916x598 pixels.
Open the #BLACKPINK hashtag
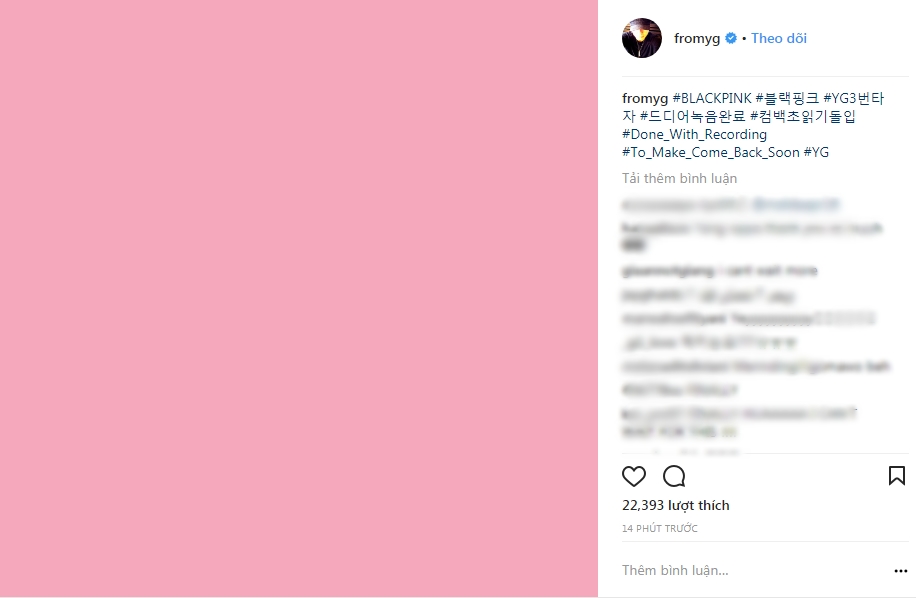click(712, 99)
